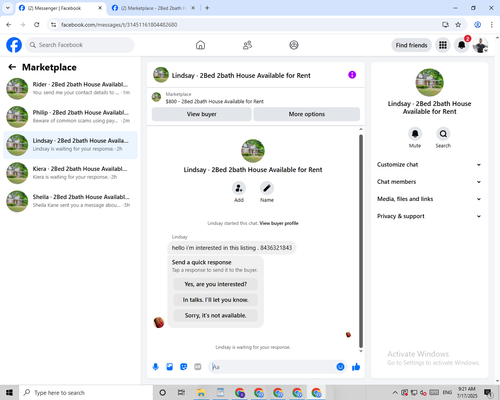Click the back arrow beside Marketplace
This screenshot has height=400, width=500.
tap(12, 67)
